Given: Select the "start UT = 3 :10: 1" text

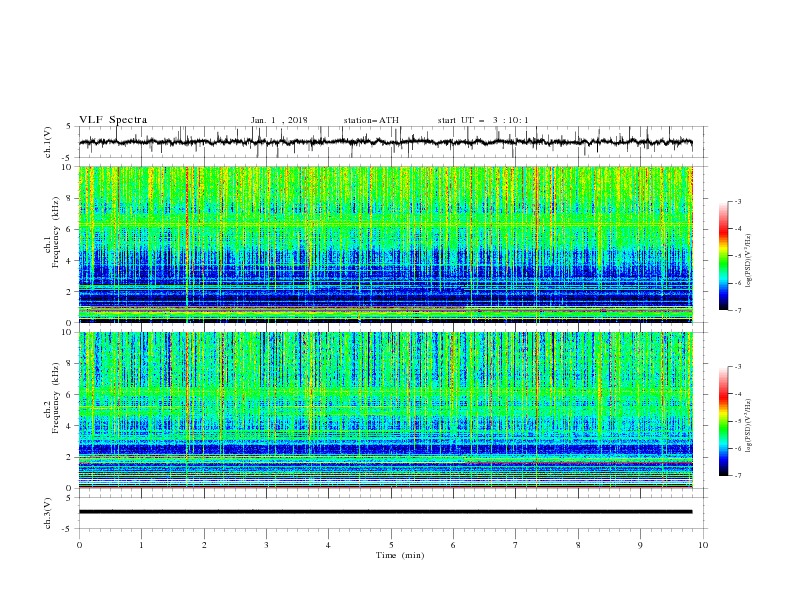Looking at the screenshot, I should (483, 120).
